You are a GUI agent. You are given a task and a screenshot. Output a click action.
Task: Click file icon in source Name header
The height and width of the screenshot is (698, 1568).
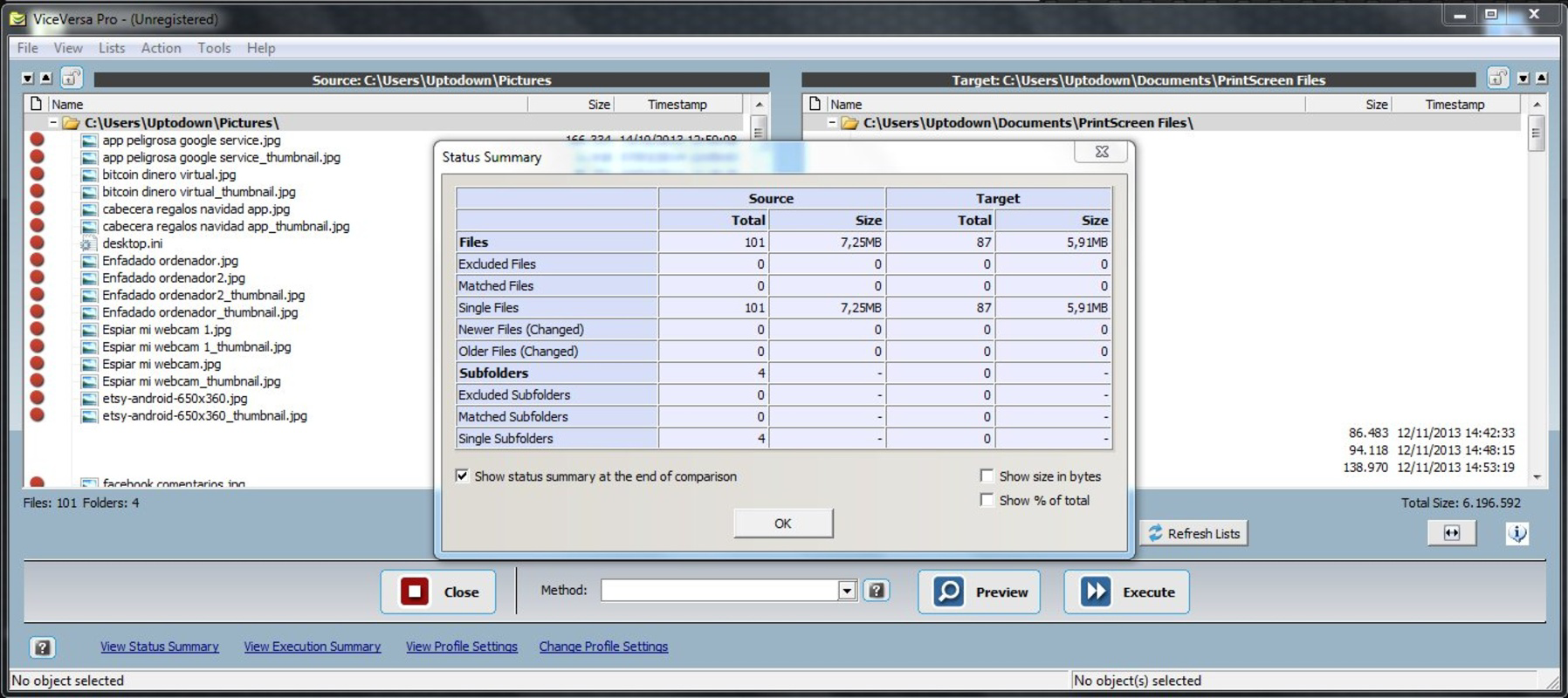coord(37,104)
